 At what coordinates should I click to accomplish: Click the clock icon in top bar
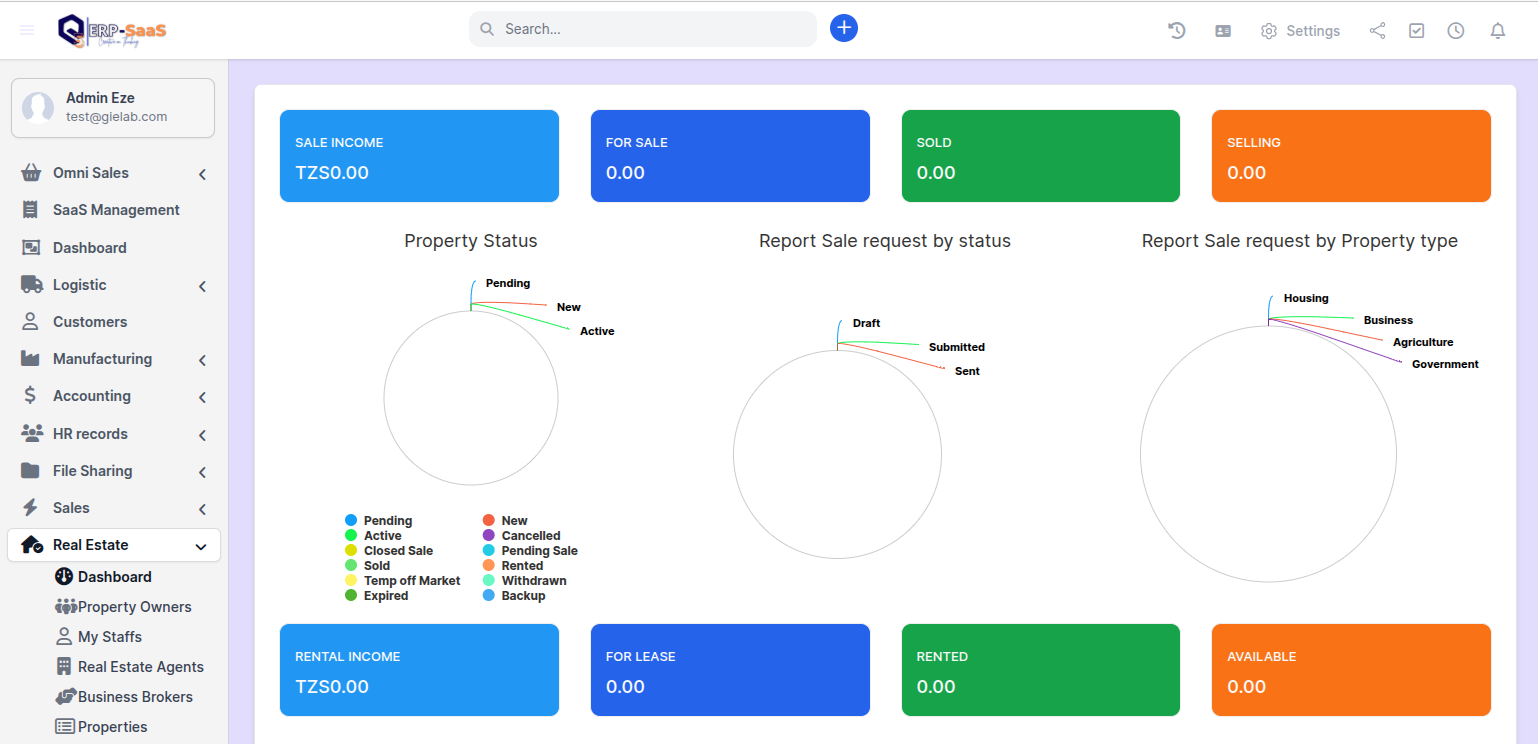(1455, 31)
